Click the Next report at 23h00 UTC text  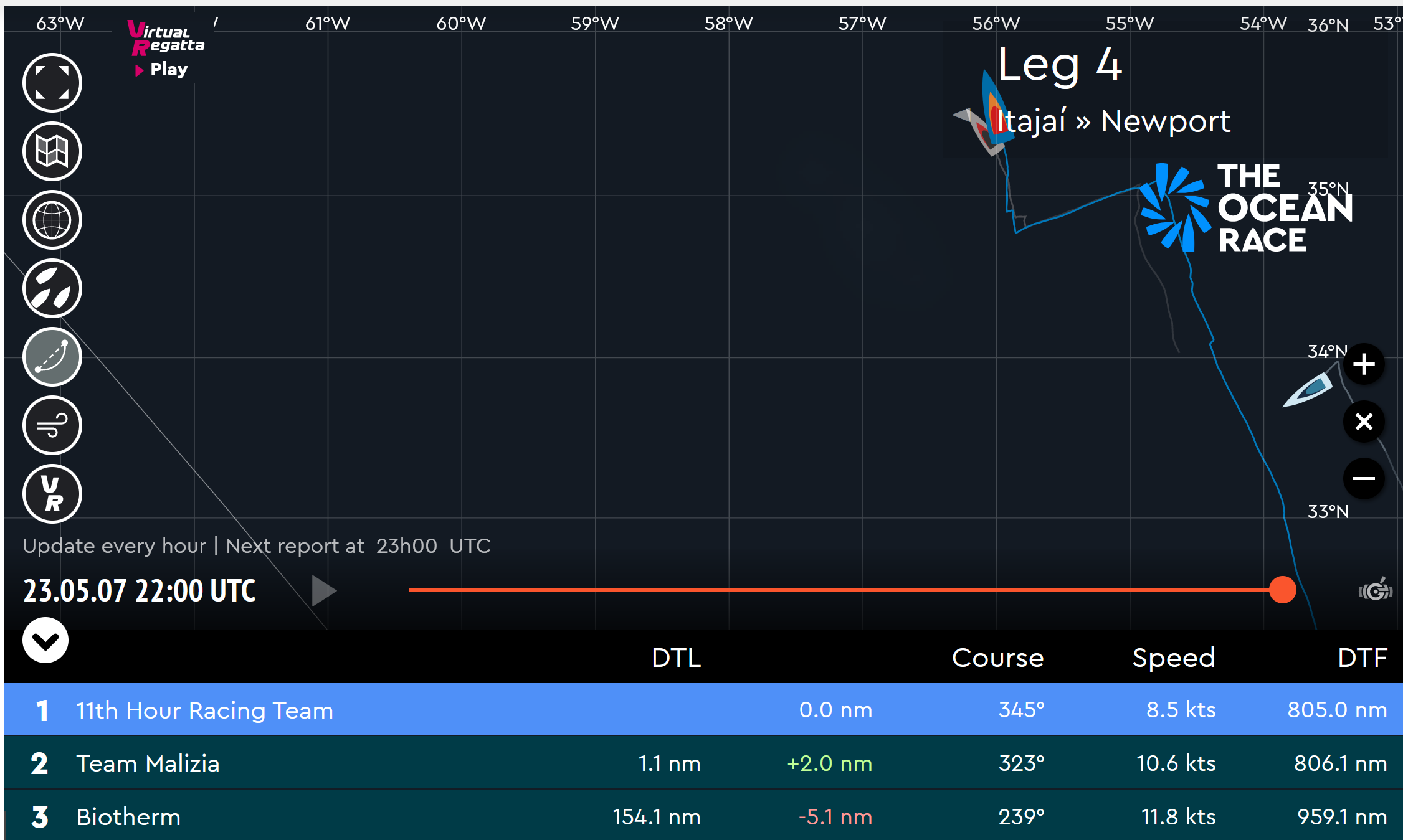358,546
